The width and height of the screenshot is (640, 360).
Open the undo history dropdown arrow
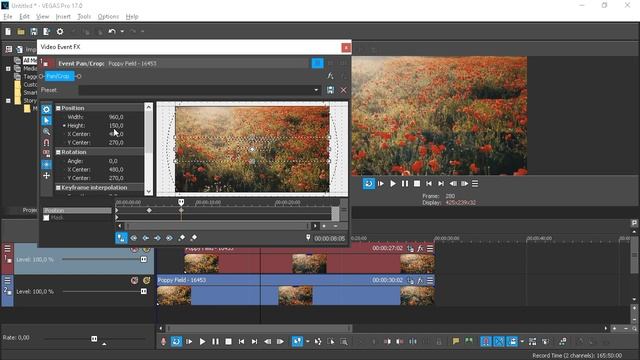tap(122, 31)
